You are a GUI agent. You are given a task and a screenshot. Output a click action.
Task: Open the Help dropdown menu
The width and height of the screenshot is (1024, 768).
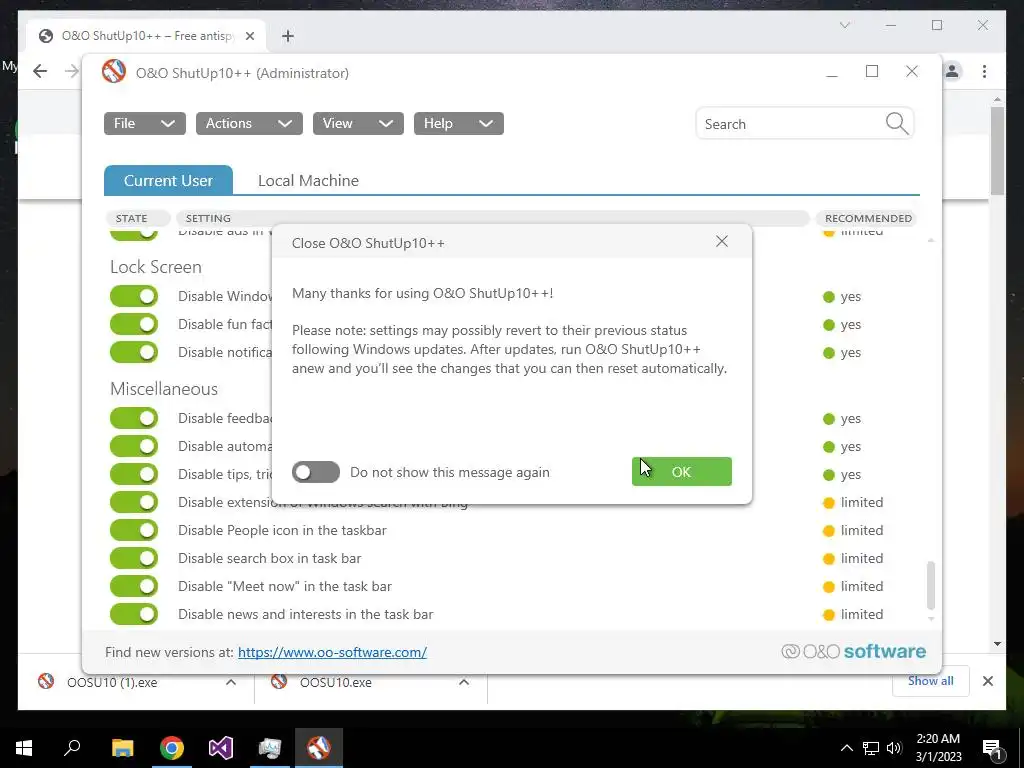click(x=458, y=123)
